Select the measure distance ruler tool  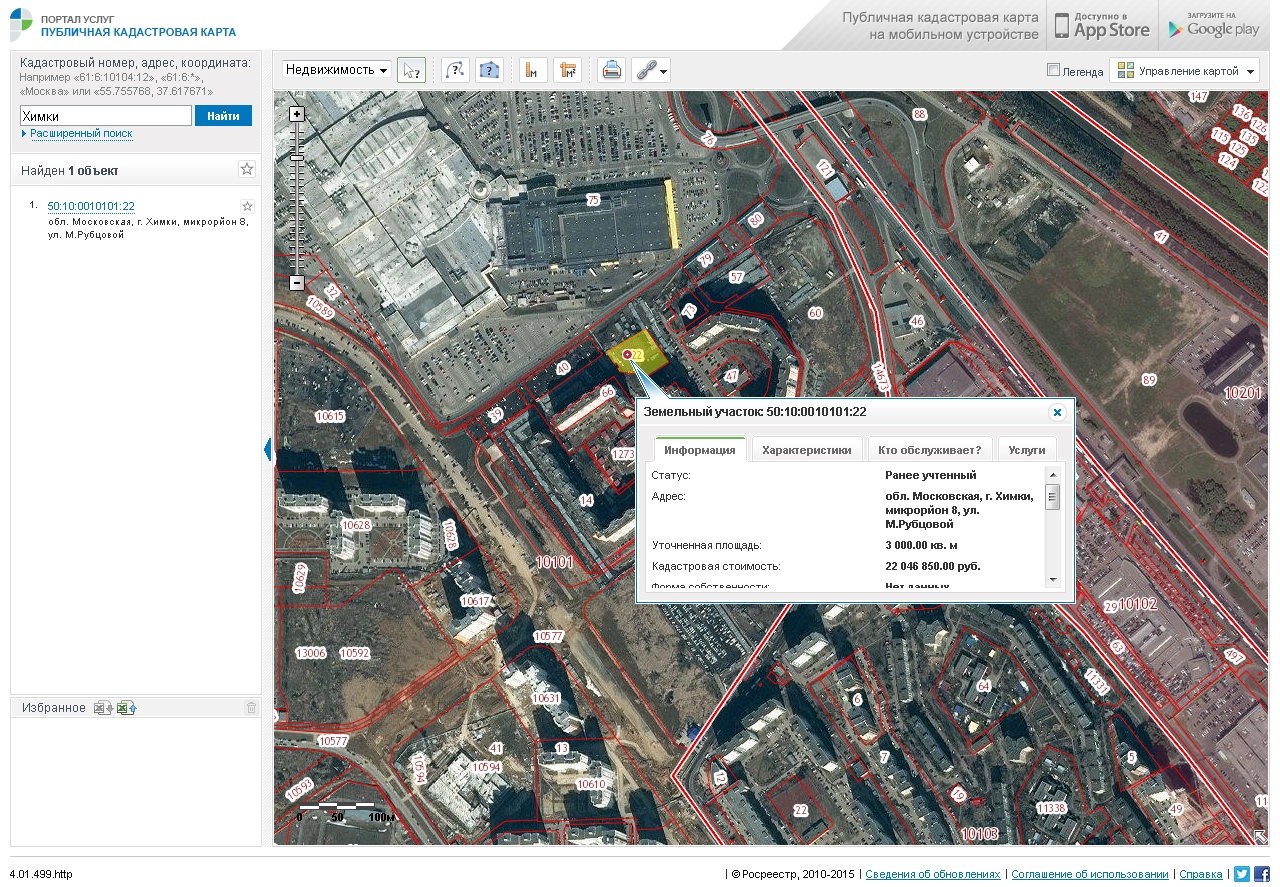533,70
